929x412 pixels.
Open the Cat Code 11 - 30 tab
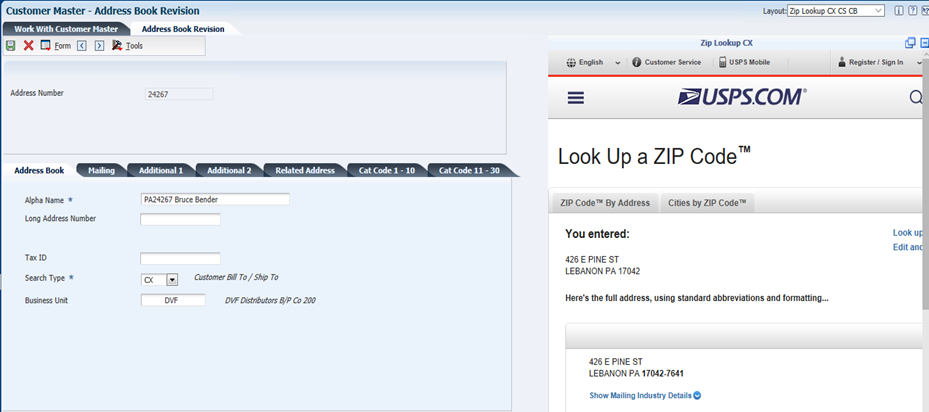coord(469,170)
